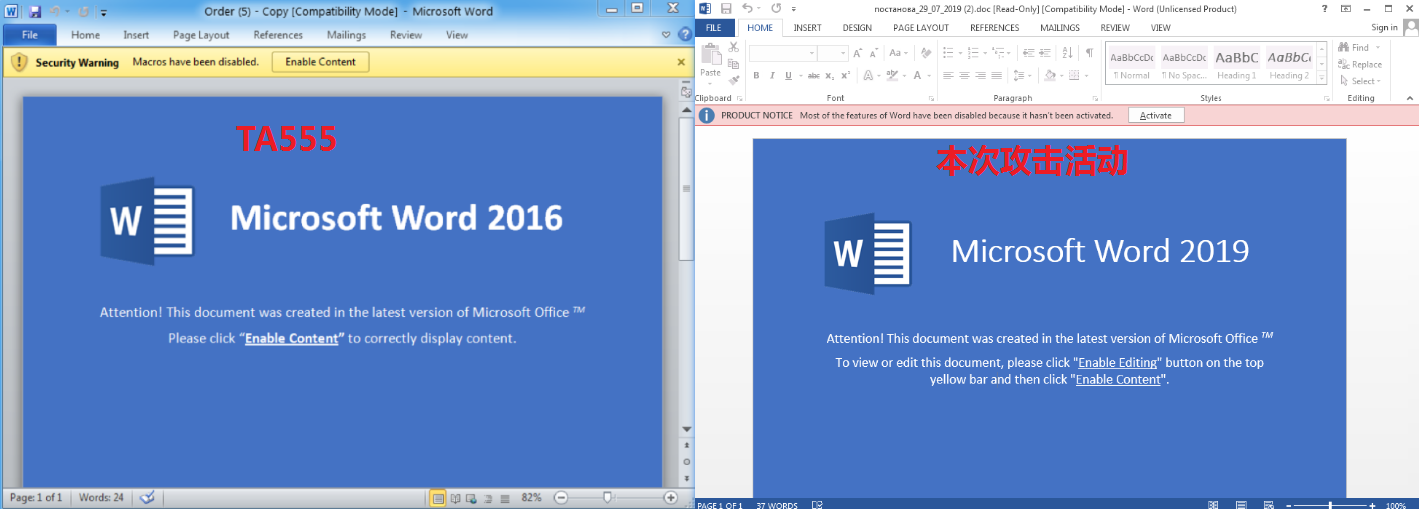Image resolution: width=1419 pixels, height=509 pixels.
Task: Toggle Bold in right Word window
Action: pos(757,75)
